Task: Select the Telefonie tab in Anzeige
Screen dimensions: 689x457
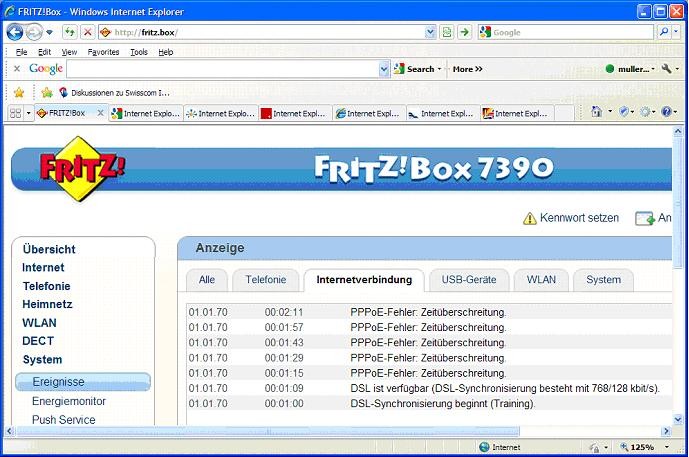Action: click(x=265, y=280)
